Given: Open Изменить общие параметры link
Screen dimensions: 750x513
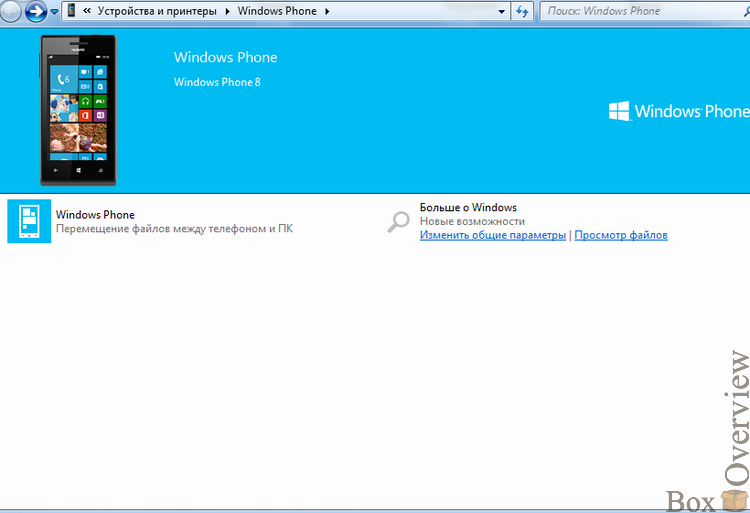Looking at the screenshot, I should pyautogui.click(x=493, y=235).
